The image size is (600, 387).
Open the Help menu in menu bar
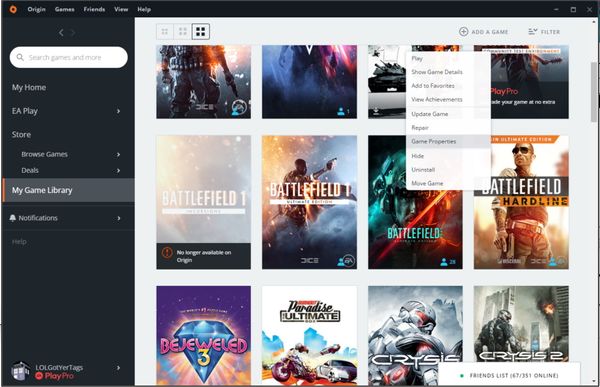click(144, 9)
